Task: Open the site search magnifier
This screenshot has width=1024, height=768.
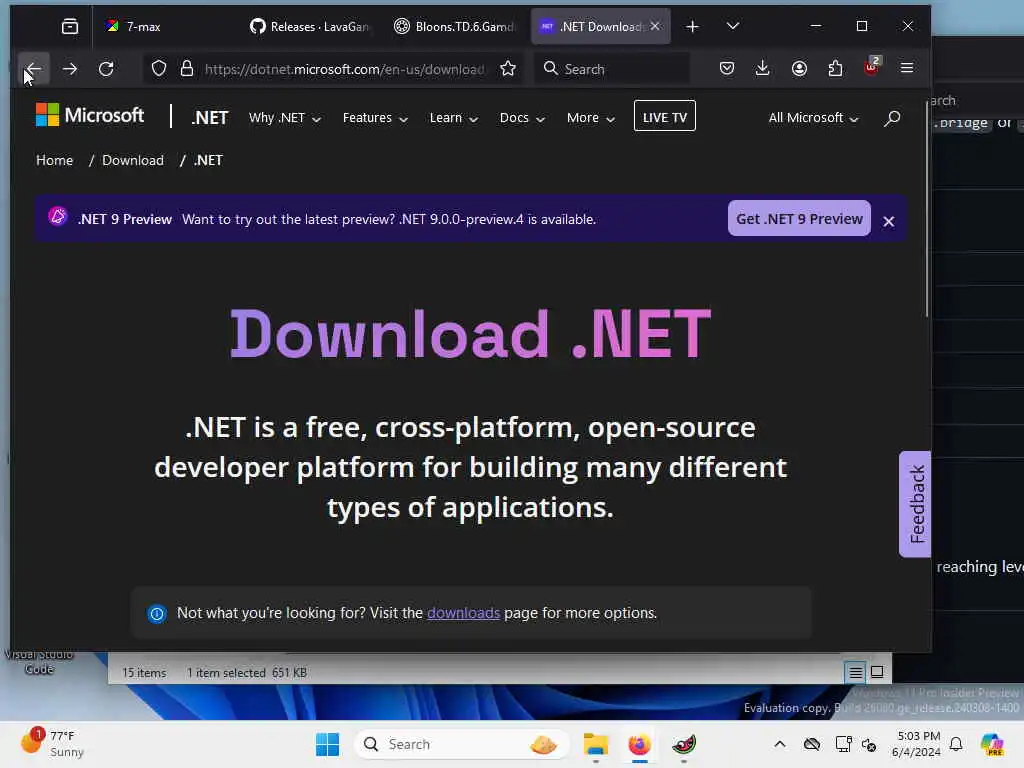Action: (x=892, y=118)
